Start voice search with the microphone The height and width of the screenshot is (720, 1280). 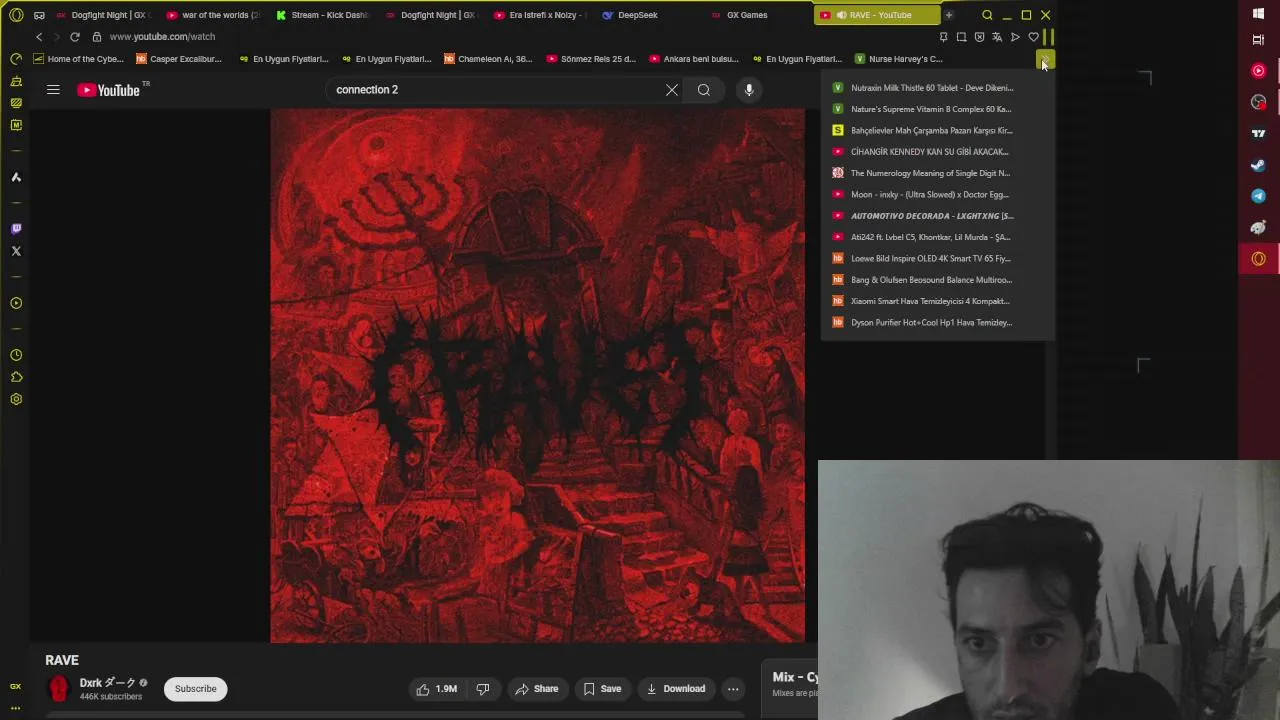pos(749,90)
